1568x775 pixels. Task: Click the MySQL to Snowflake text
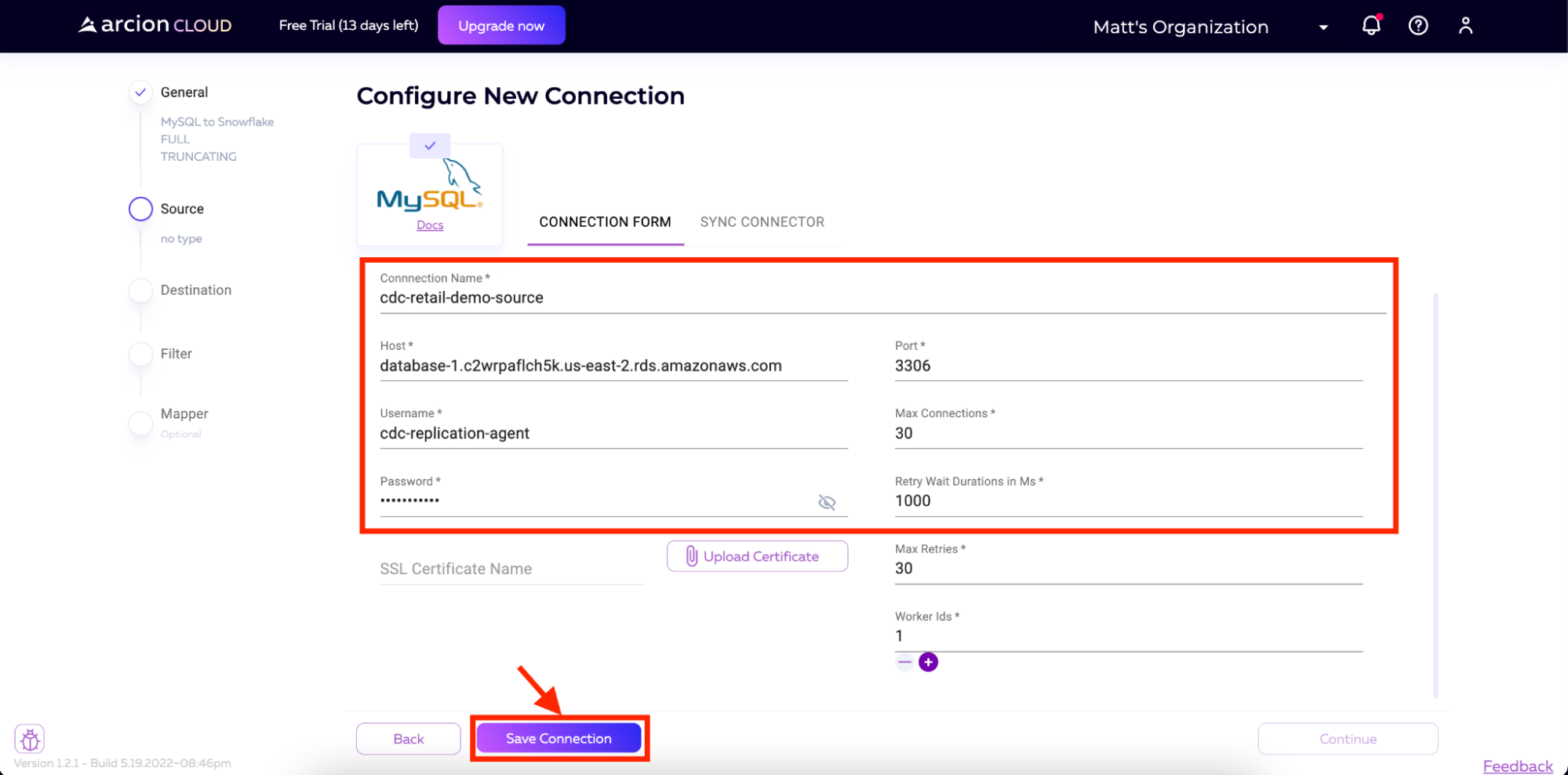(217, 122)
